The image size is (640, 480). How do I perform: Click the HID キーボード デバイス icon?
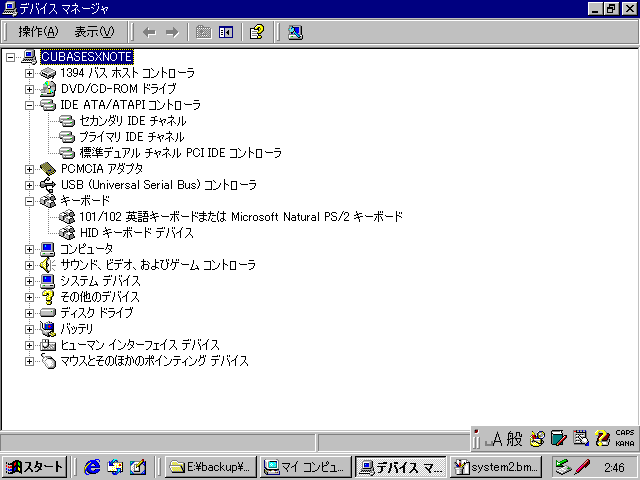67,233
